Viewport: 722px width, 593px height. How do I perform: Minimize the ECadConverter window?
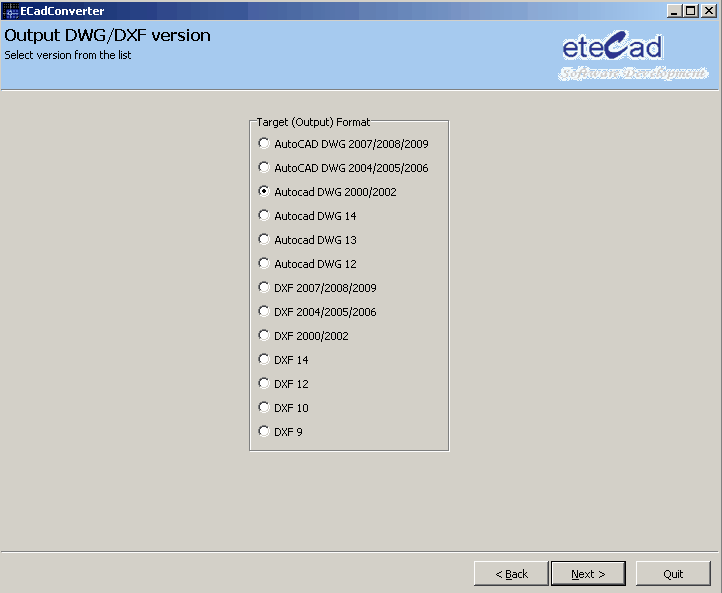[675, 11]
